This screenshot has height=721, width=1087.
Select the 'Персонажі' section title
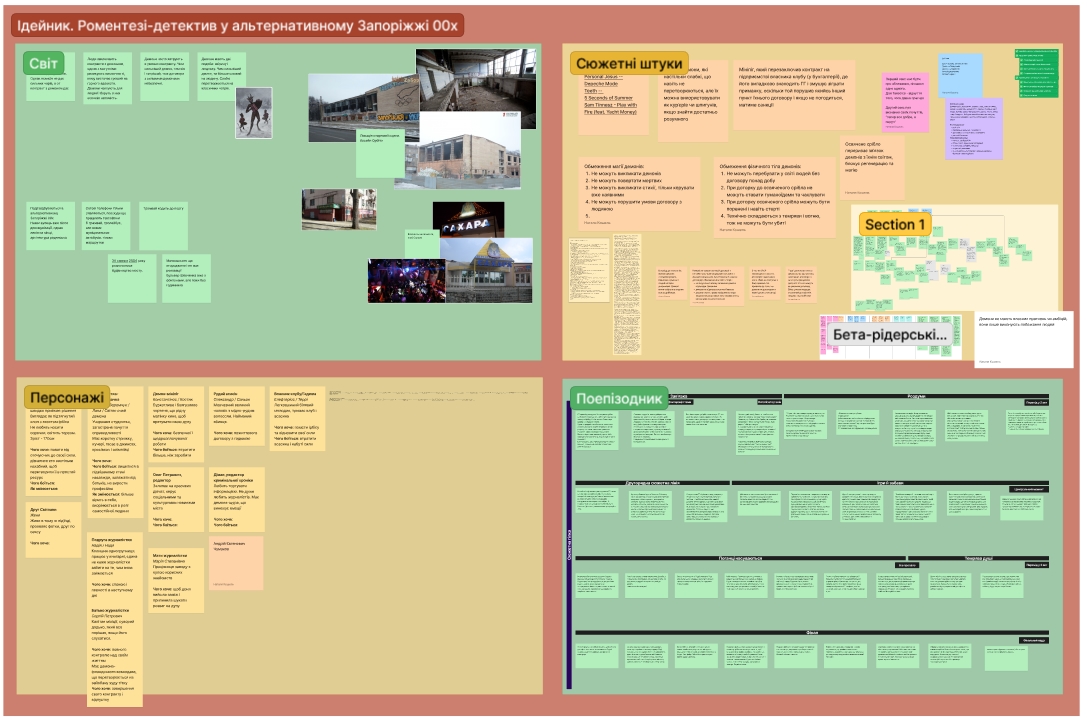[62, 397]
